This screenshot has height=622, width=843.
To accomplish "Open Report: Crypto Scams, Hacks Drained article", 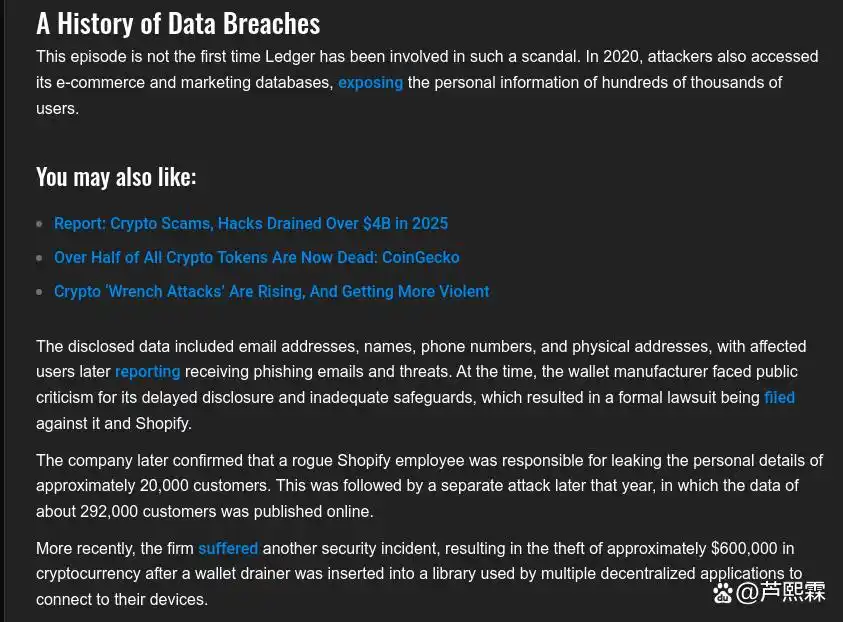I will click(251, 223).
